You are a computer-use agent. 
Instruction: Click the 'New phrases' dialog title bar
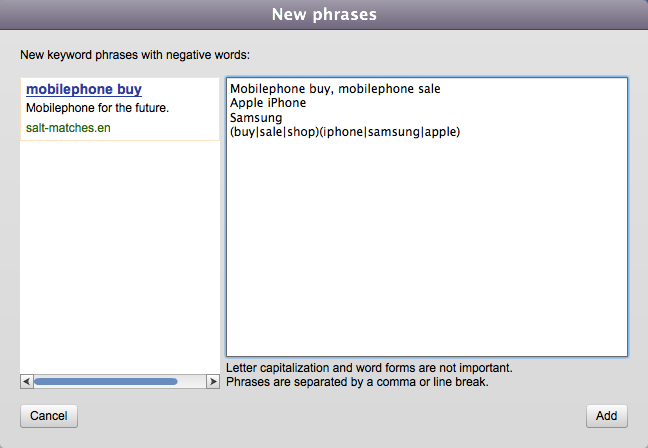point(324,14)
